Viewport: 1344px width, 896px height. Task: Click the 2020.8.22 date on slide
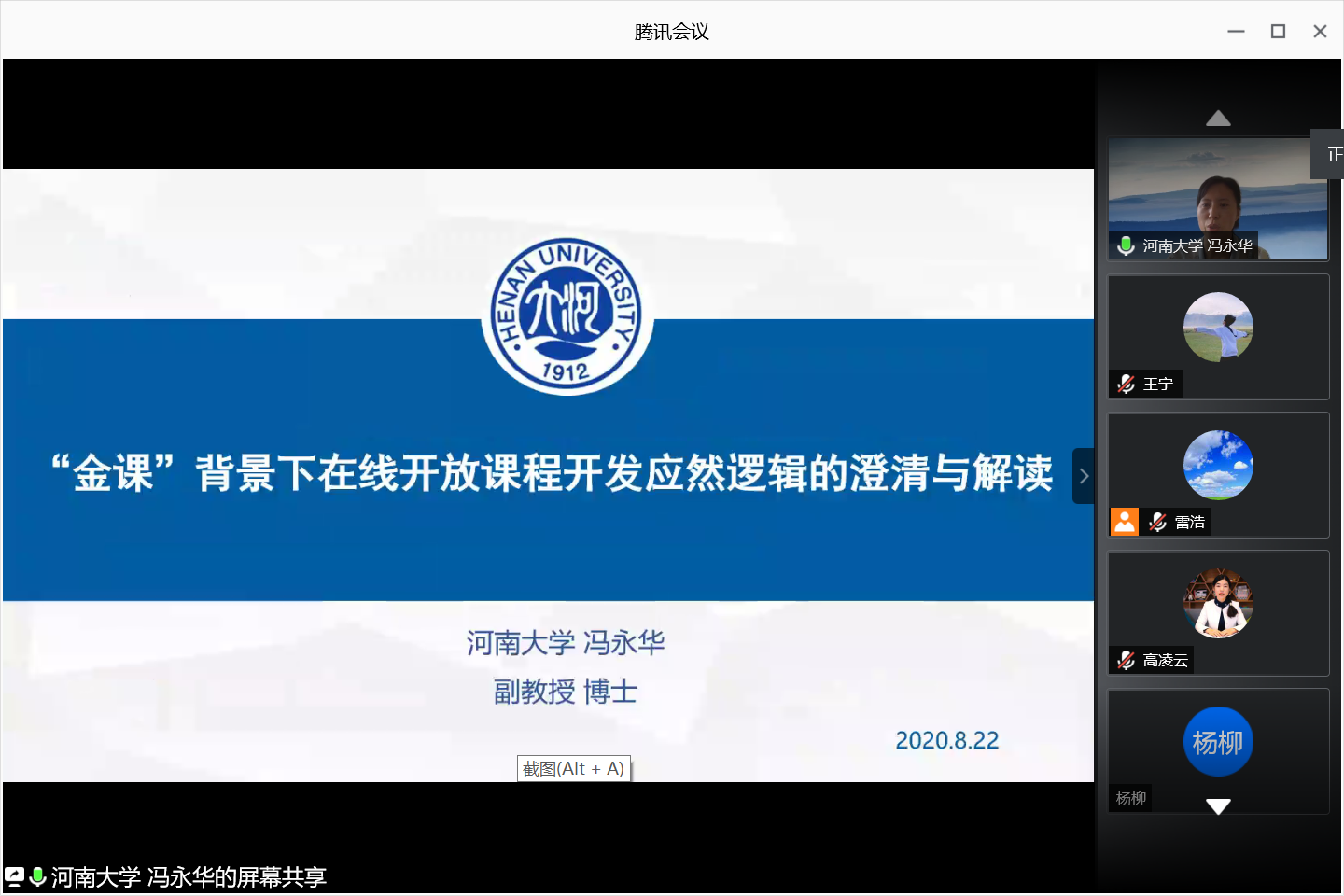[x=947, y=740]
